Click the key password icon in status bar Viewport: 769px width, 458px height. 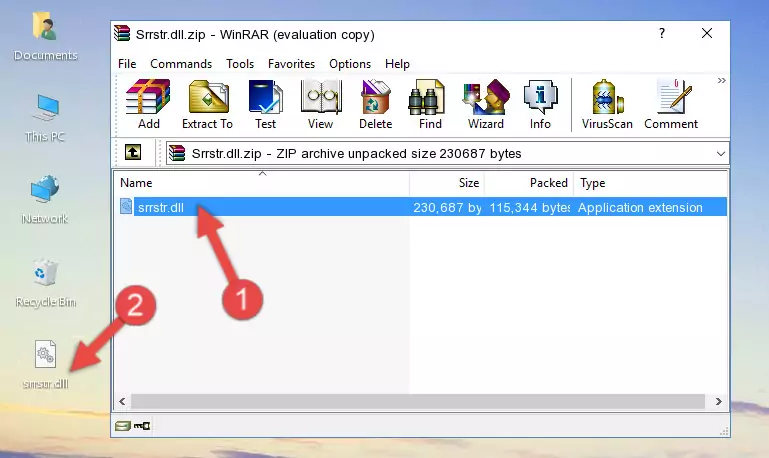click(x=142, y=426)
